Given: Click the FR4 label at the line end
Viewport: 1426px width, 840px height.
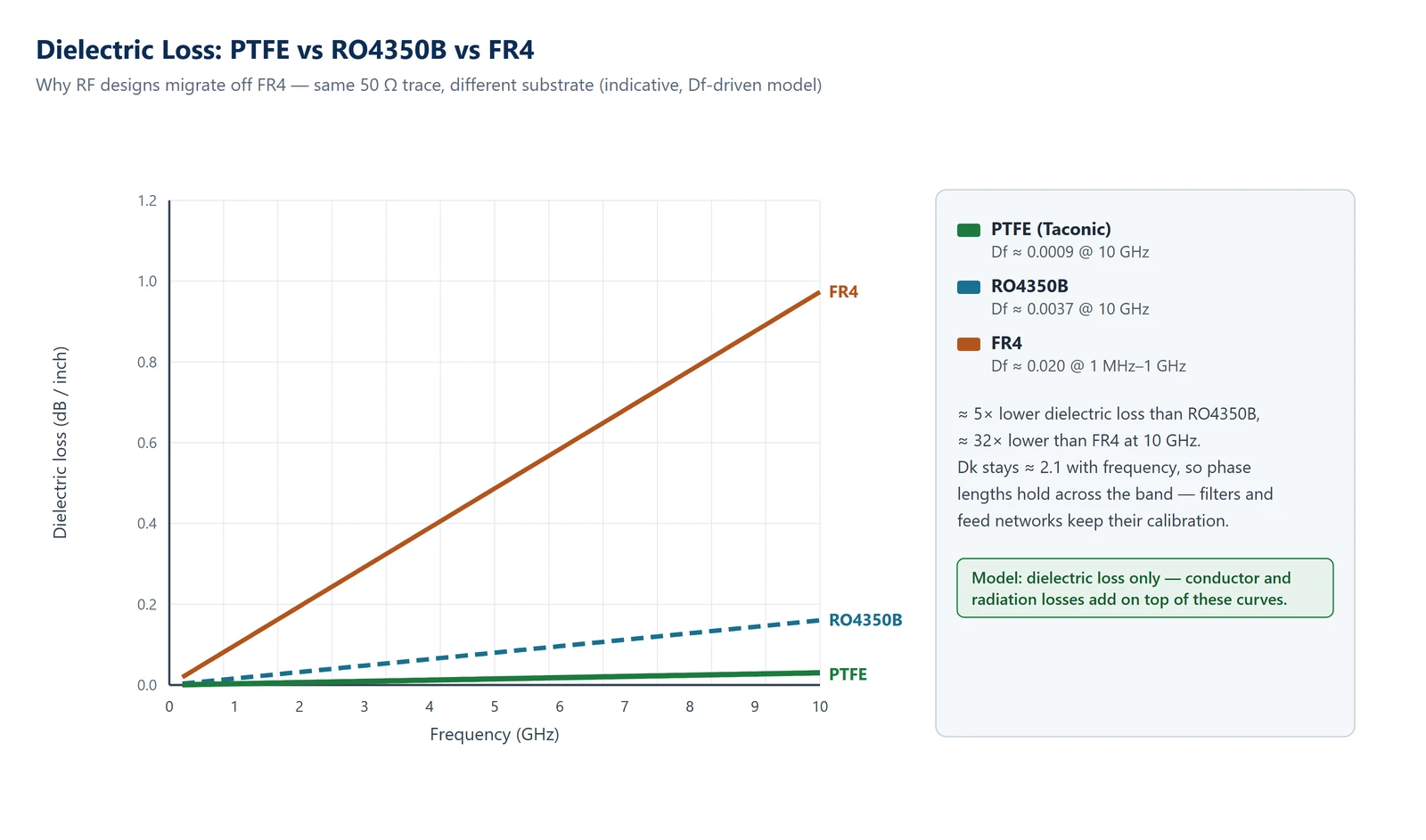Looking at the screenshot, I should pyautogui.click(x=843, y=292).
